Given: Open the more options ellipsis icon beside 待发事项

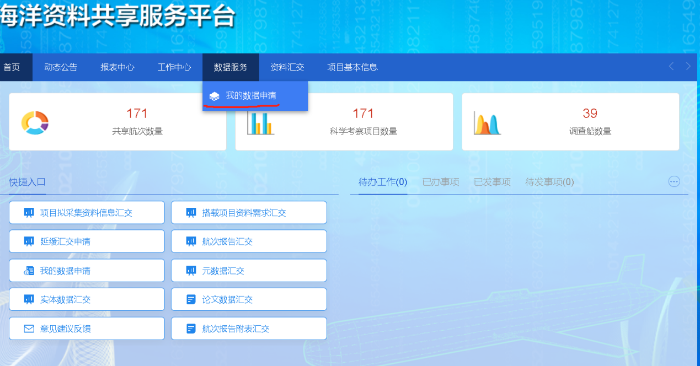Looking at the screenshot, I should pos(674,182).
